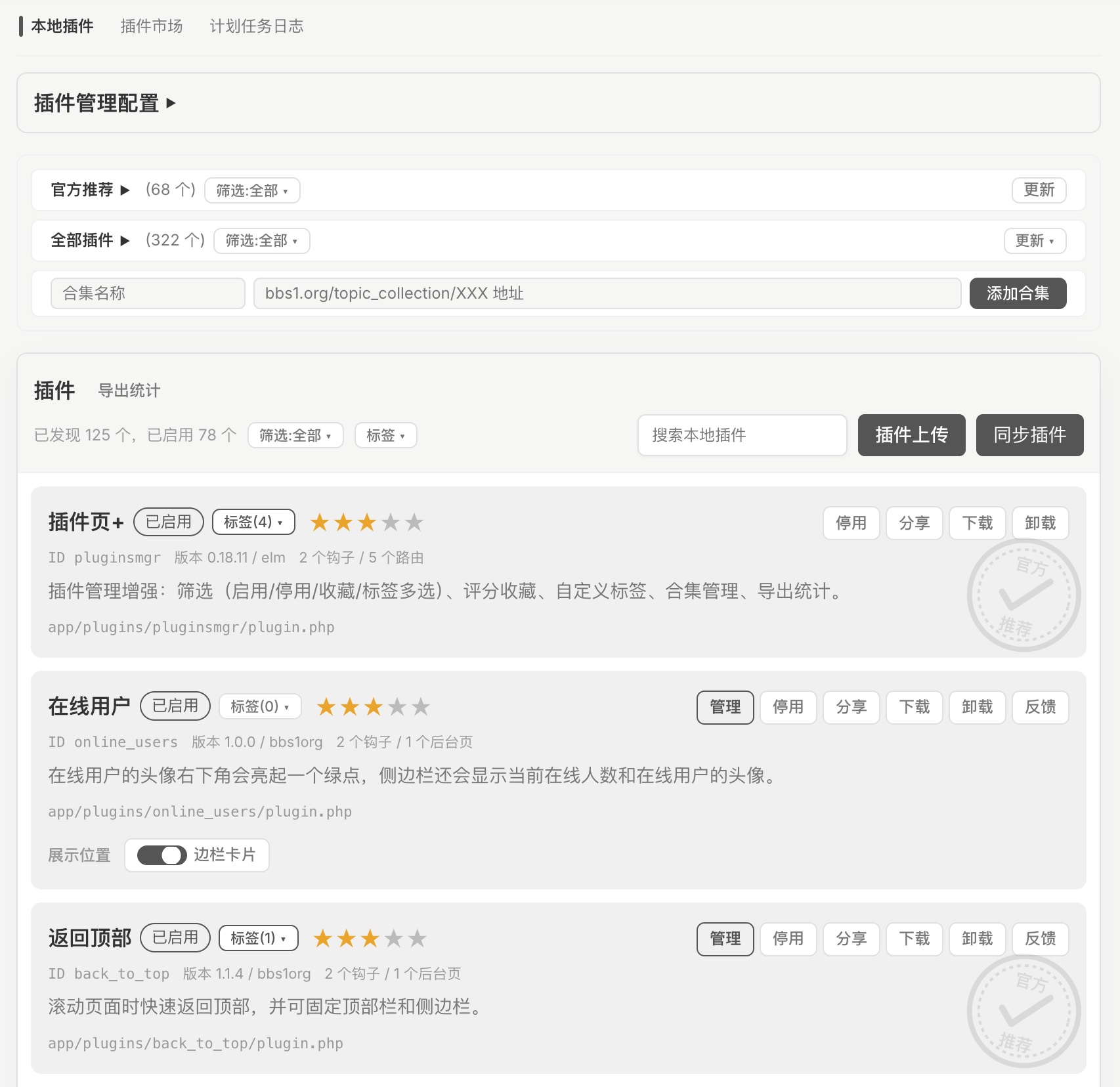The height and width of the screenshot is (1087, 1120).
Task: Give 插件页+ a single first star
Action: pos(320,522)
